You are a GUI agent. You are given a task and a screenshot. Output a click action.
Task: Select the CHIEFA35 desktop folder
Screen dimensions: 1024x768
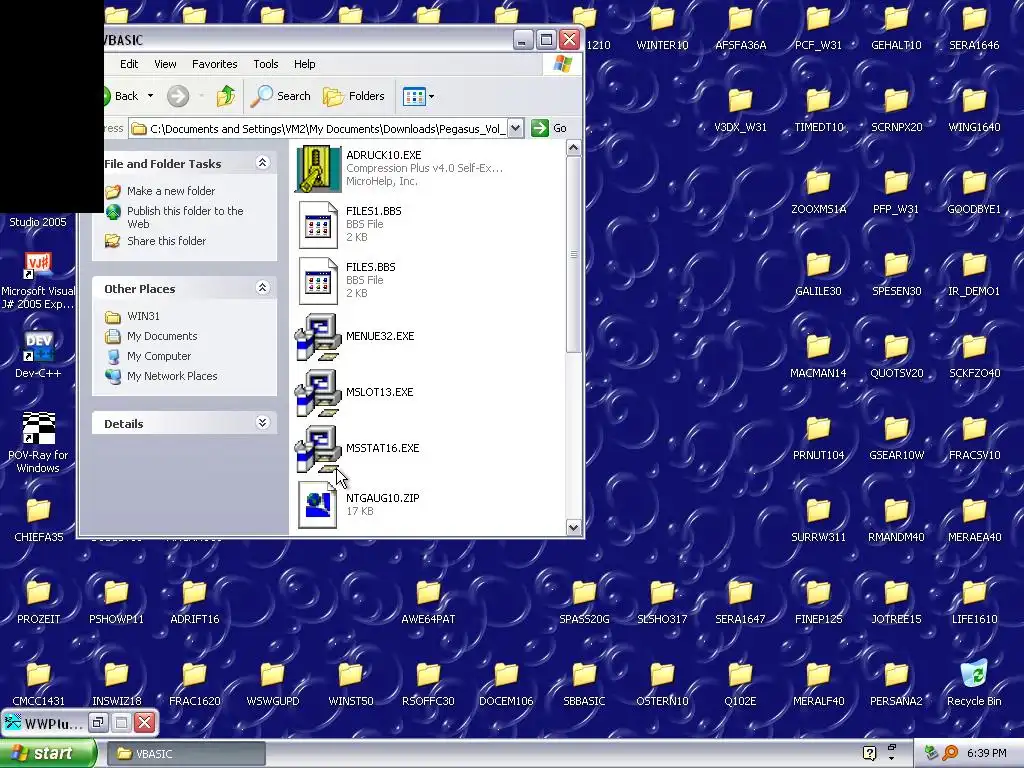[x=38, y=520]
